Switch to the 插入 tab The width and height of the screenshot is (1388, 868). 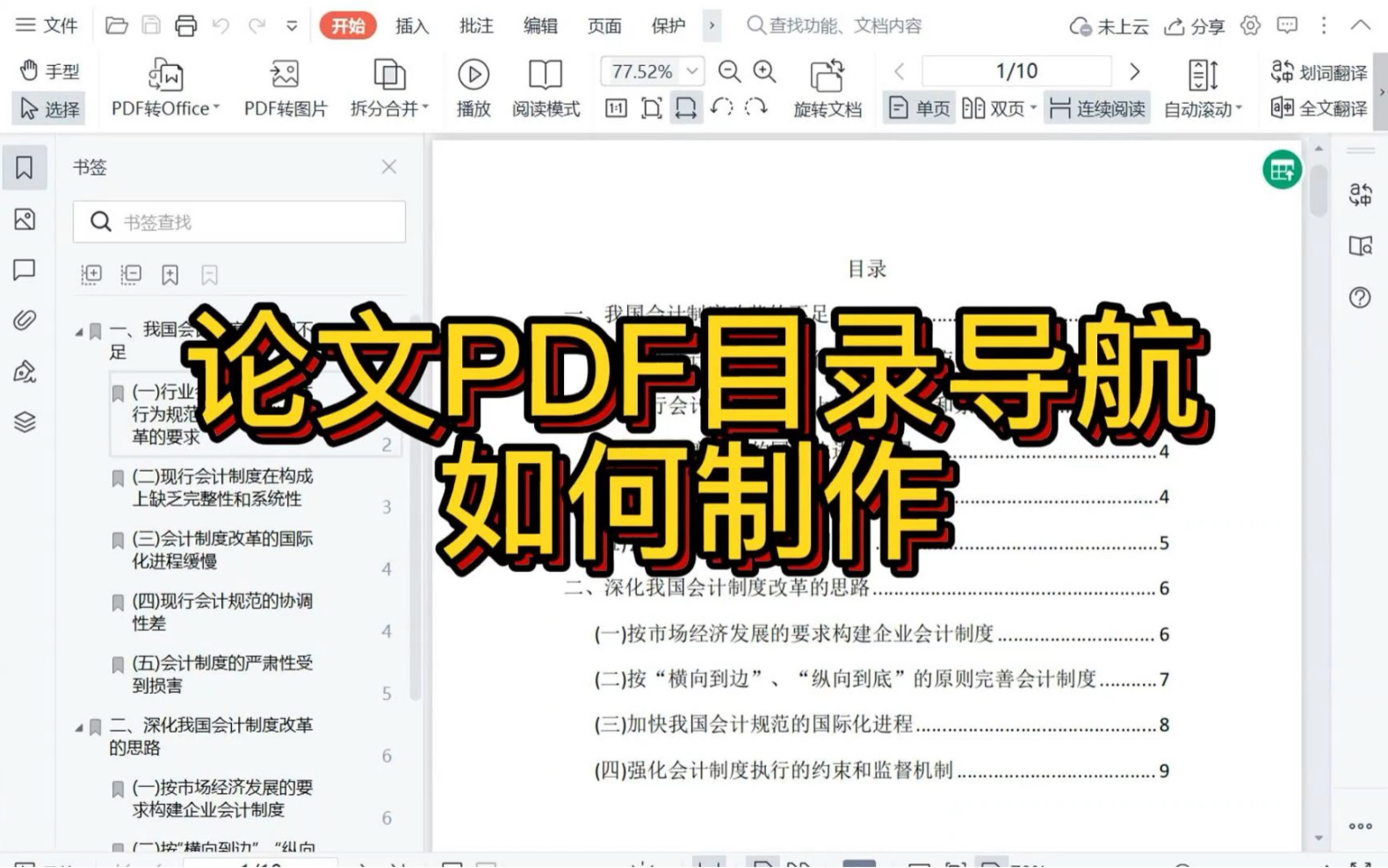[x=412, y=25]
